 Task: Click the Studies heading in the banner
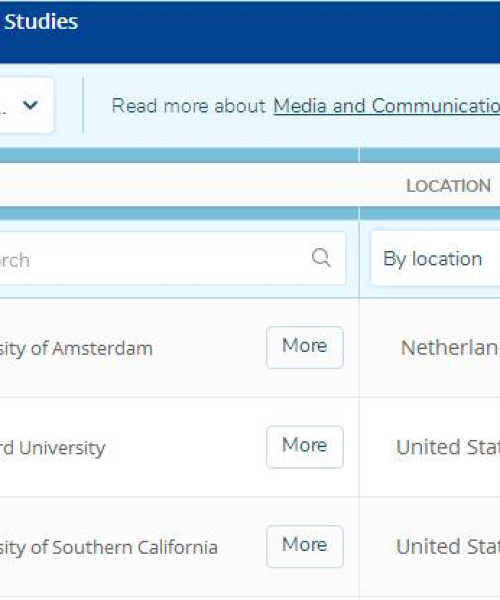[41, 21]
